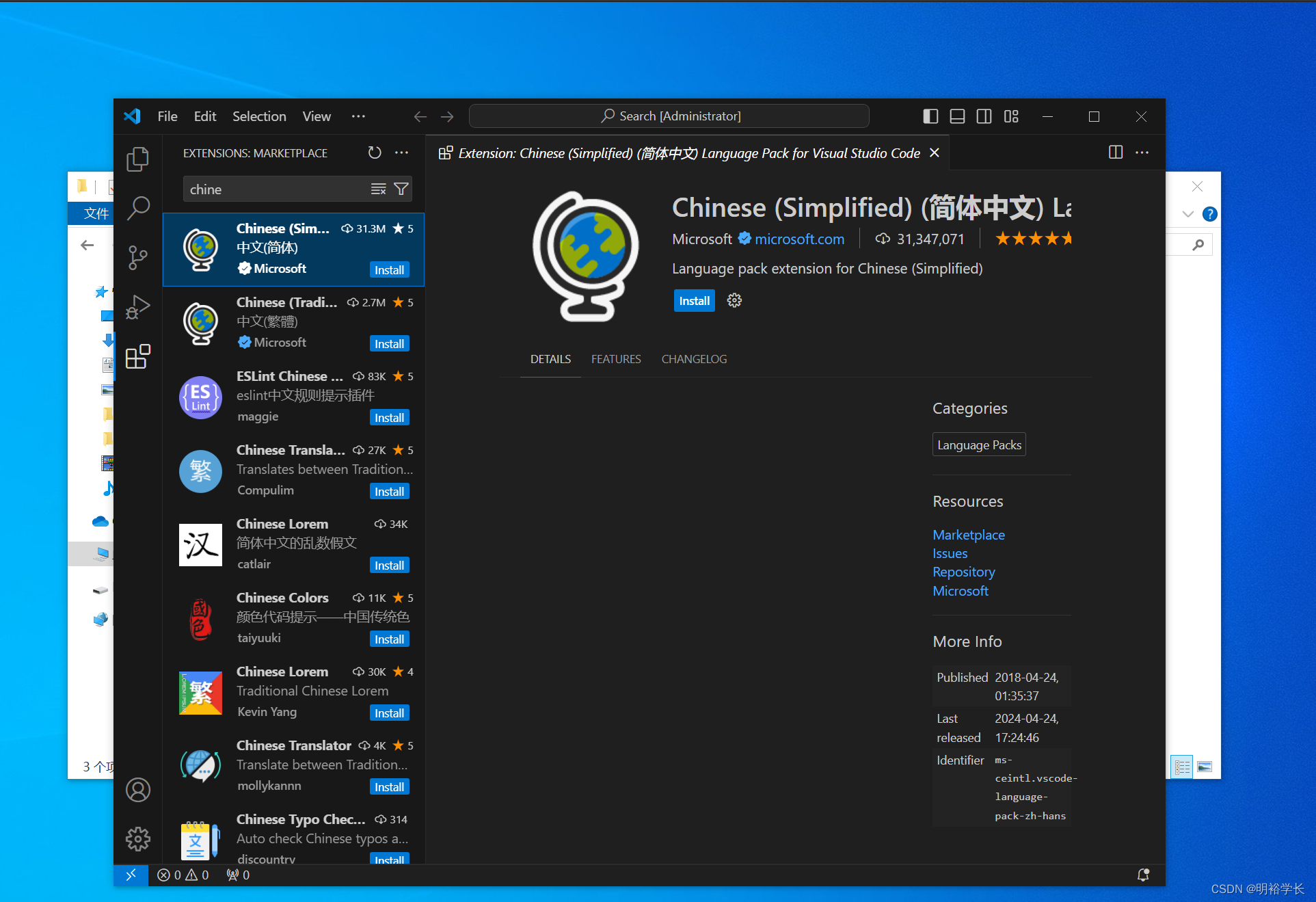Click the notifications bell in status bar
The image size is (1316, 902).
(1142, 875)
